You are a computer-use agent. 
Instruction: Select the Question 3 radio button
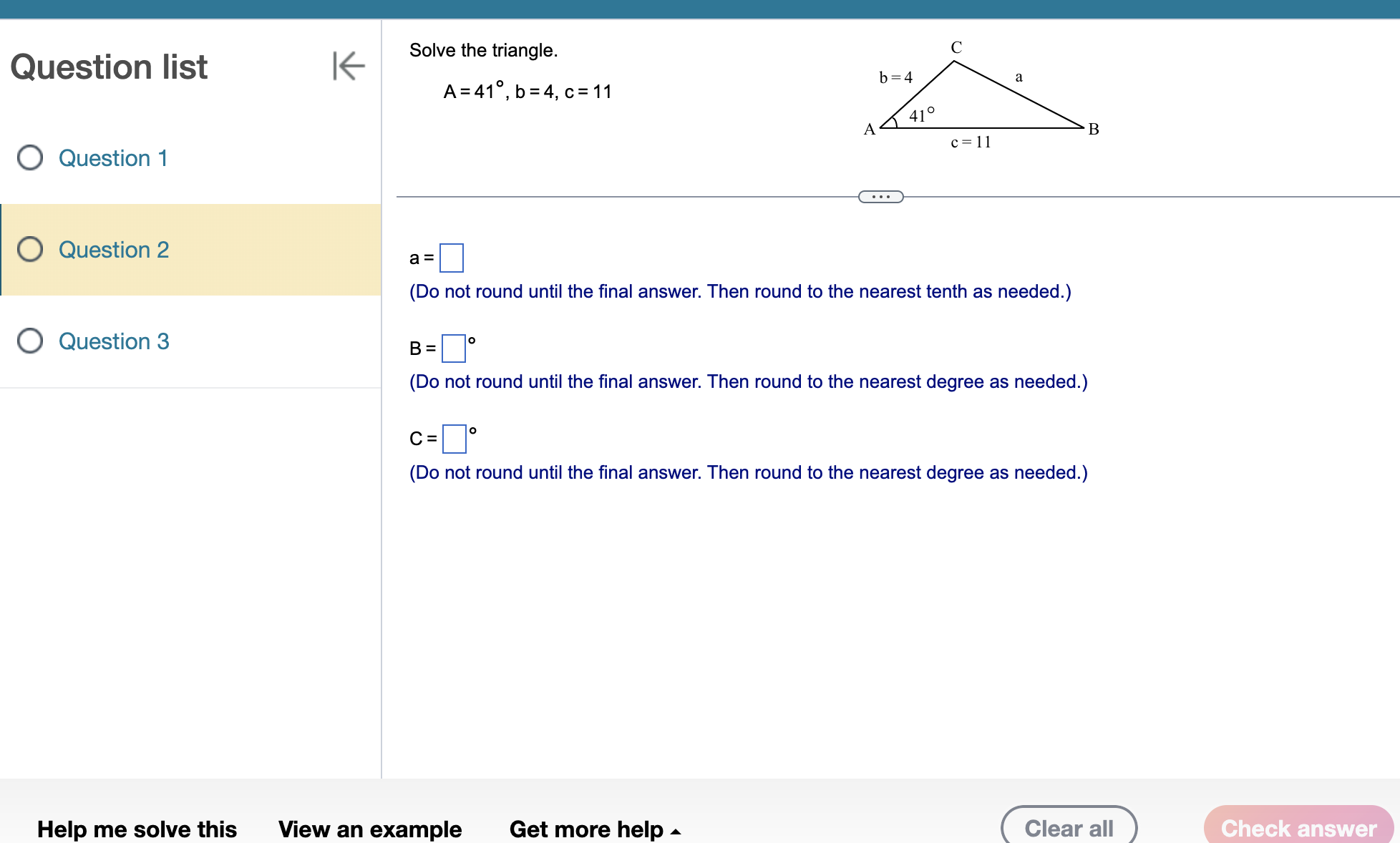(30, 341)
